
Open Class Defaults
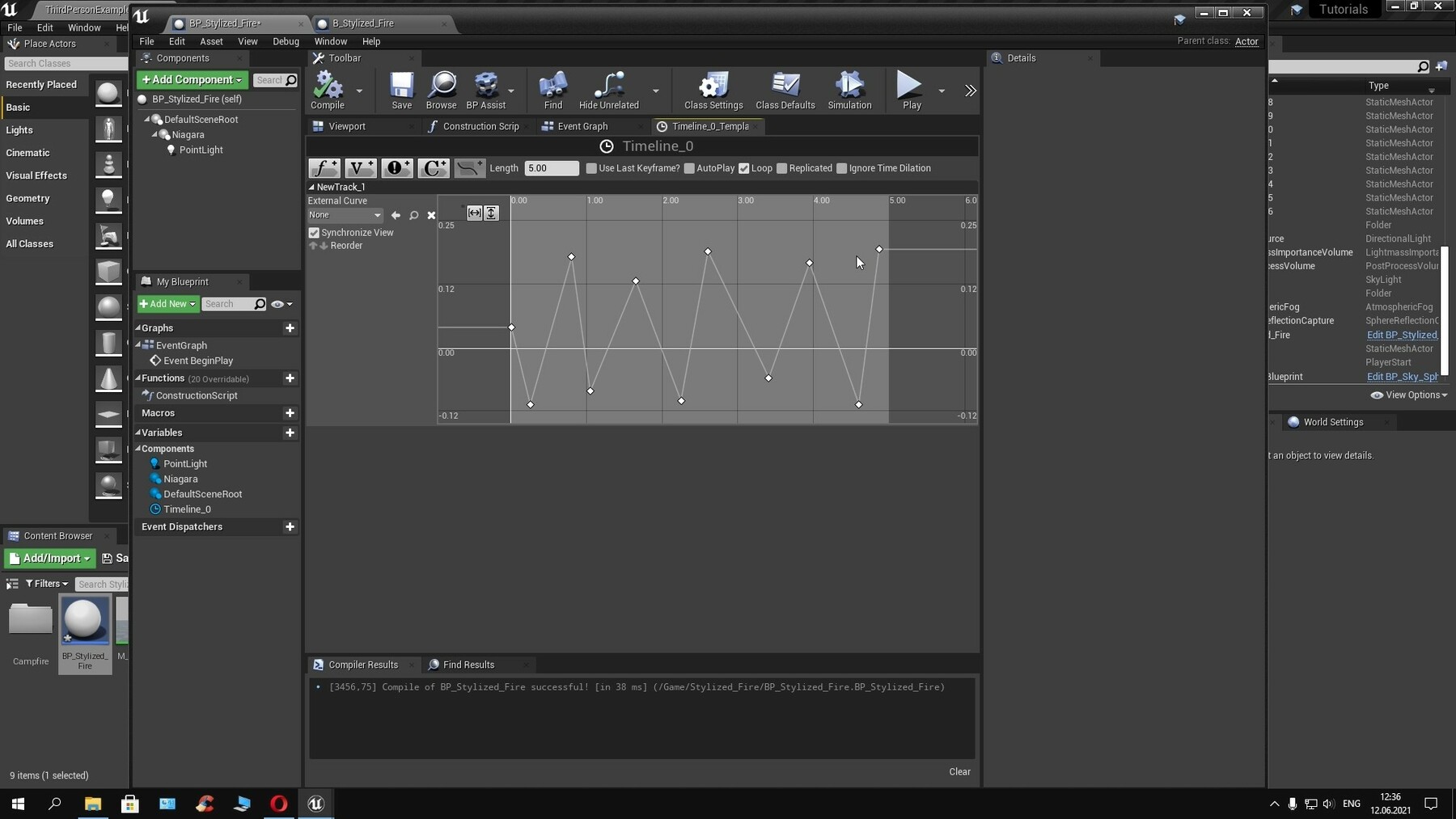point(785,91)
